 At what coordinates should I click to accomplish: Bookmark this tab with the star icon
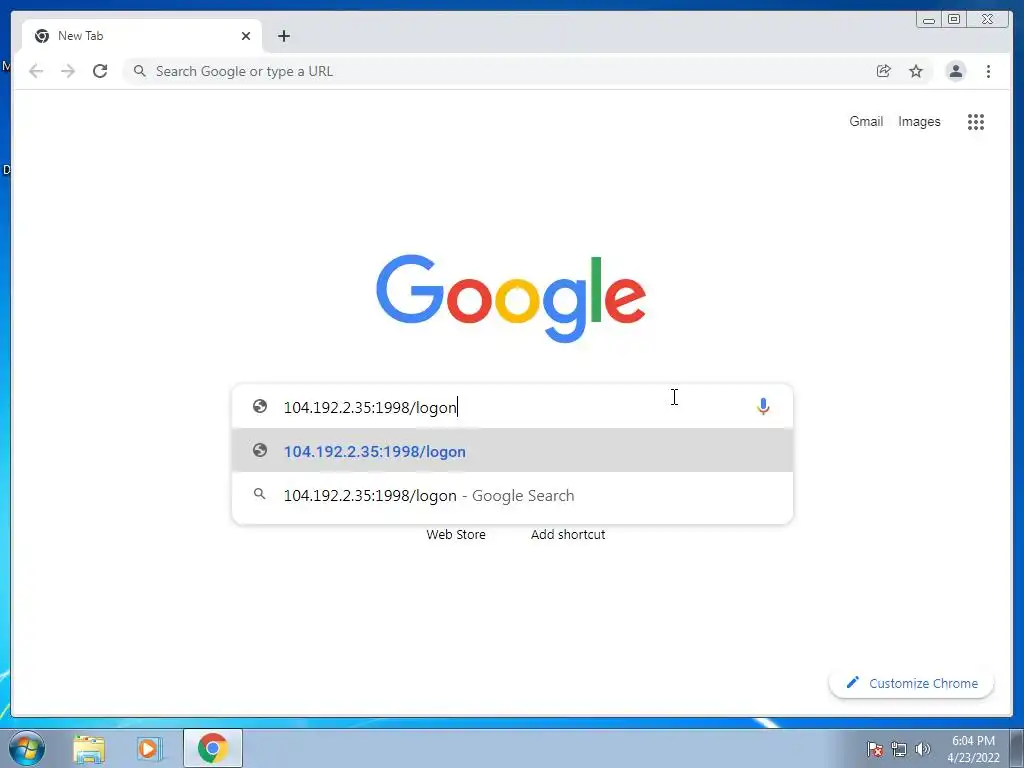[x=916, y=71]
